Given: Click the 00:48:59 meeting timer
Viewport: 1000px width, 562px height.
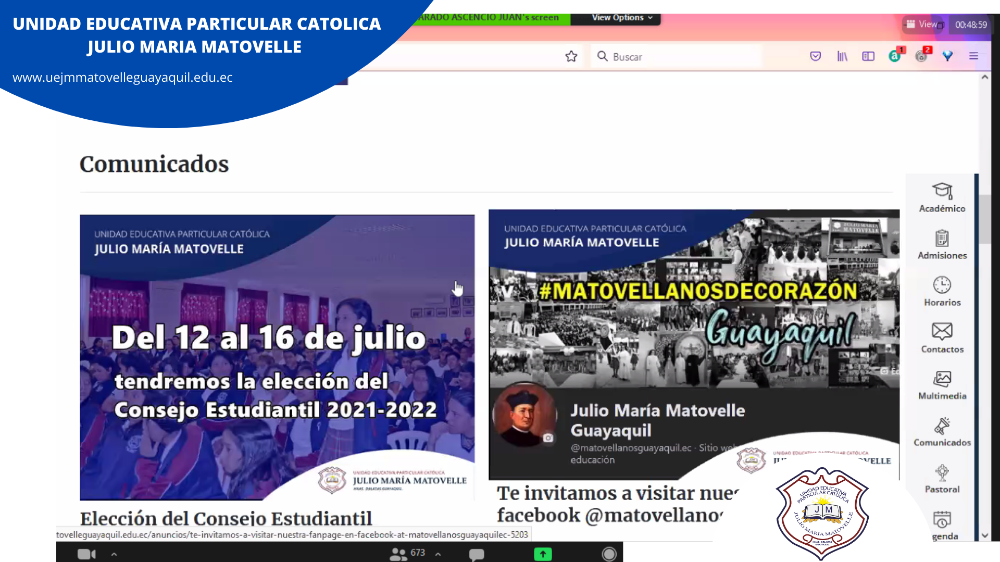Looking at the screenshot, I should pos(970,25).
